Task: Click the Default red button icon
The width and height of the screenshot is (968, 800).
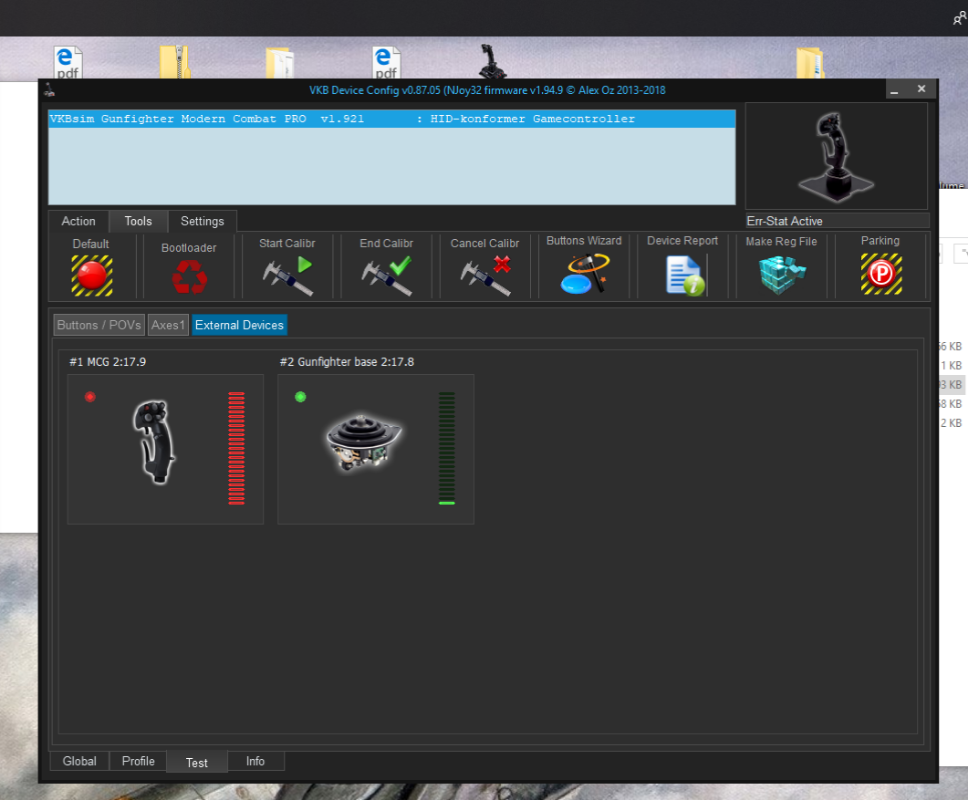Action: [91, 275]
